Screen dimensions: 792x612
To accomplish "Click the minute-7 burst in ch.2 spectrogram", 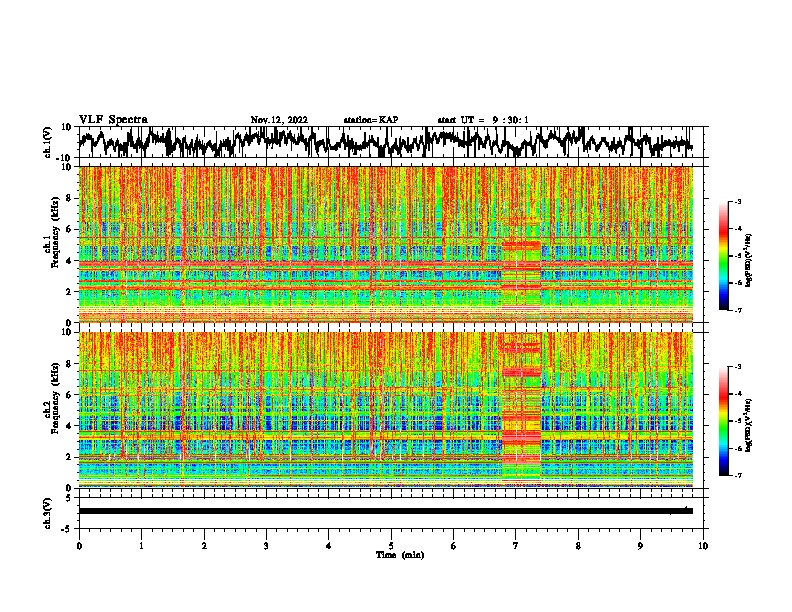I will [521, 409].
